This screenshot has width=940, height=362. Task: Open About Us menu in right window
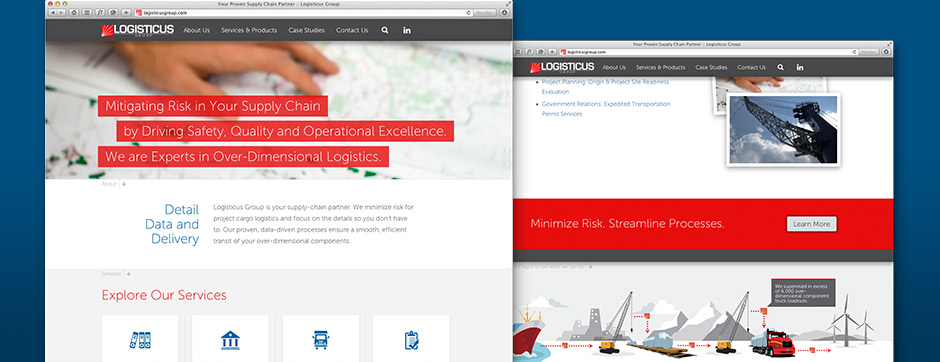click(x=614, y=67)
